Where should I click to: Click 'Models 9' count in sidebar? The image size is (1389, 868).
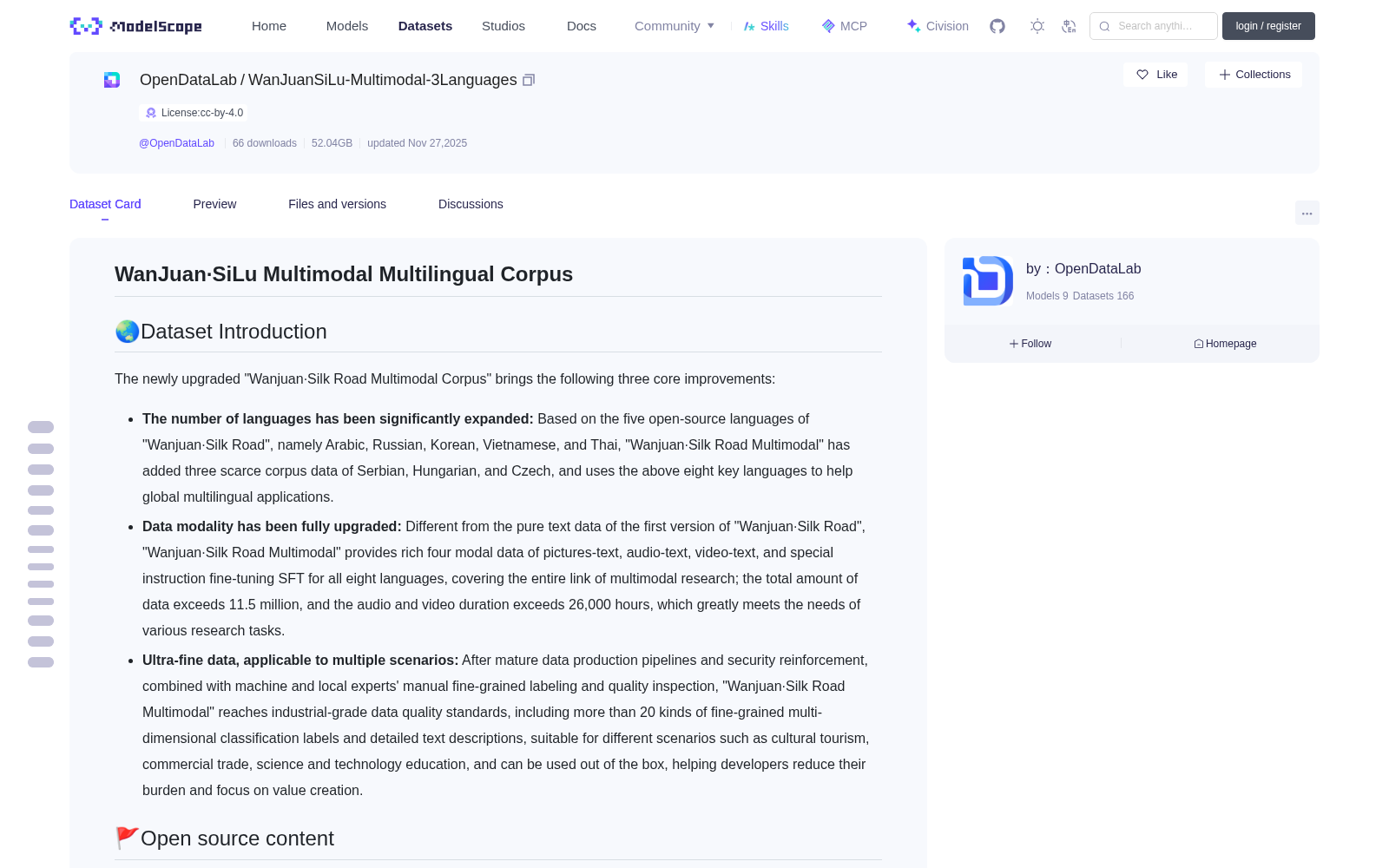[1047, 296]
